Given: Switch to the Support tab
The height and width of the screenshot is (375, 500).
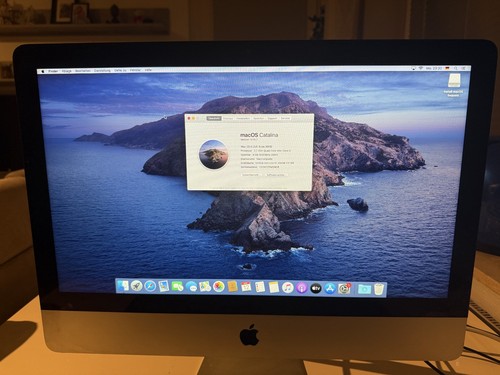Looking at the screenshot, I should 272,118.
